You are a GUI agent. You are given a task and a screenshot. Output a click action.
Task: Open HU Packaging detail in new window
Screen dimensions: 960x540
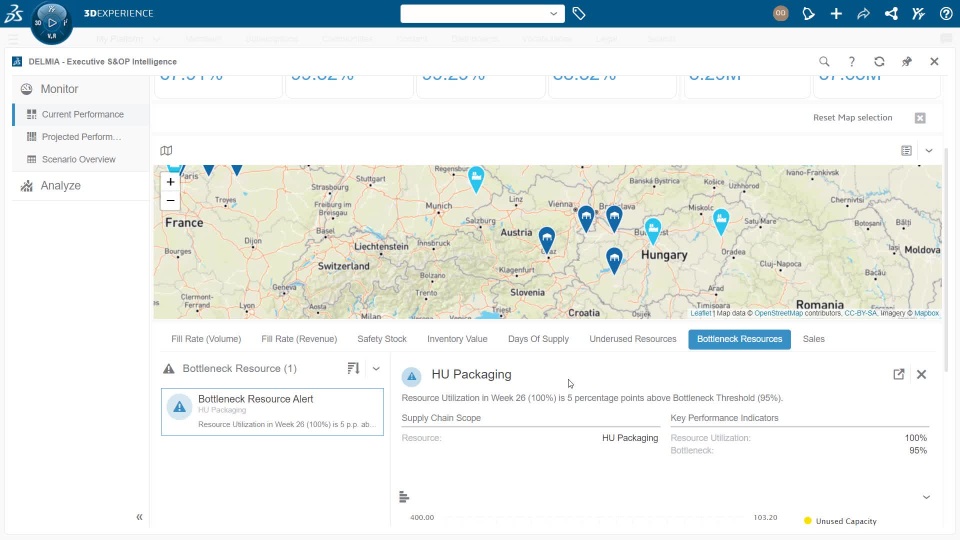coord(898,374)
